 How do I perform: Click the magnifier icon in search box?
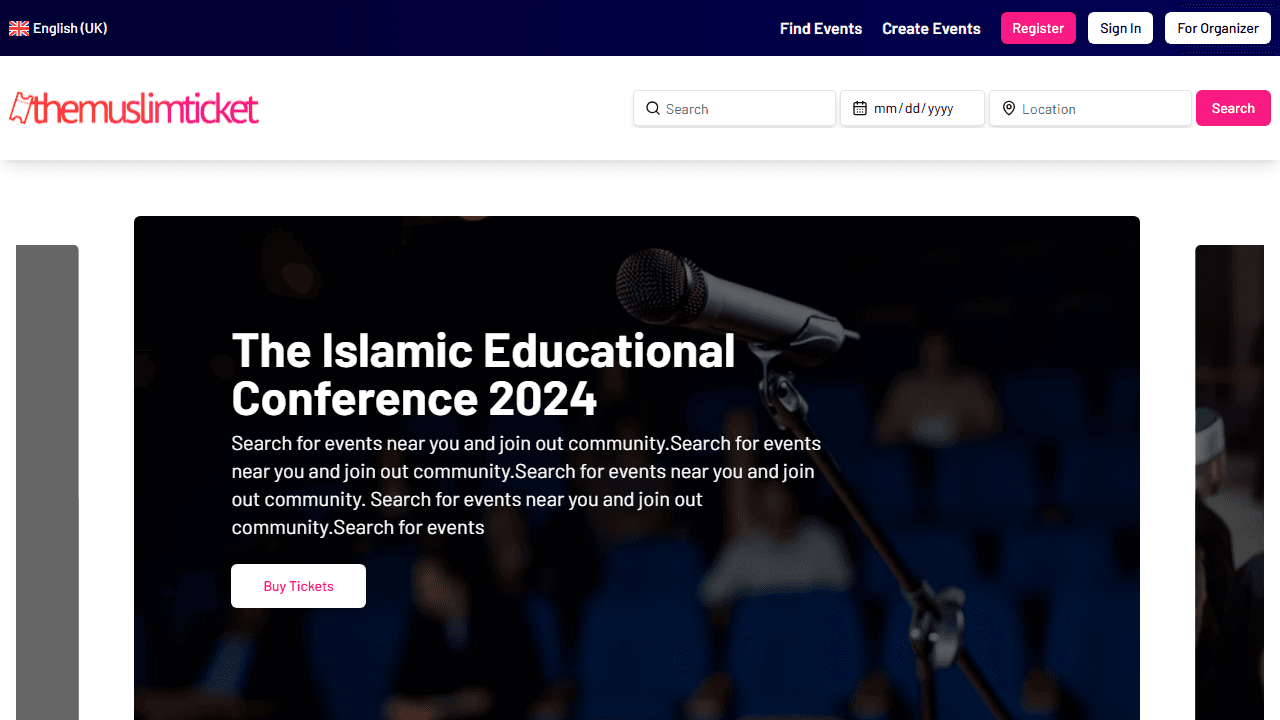[x=653, y=108]
